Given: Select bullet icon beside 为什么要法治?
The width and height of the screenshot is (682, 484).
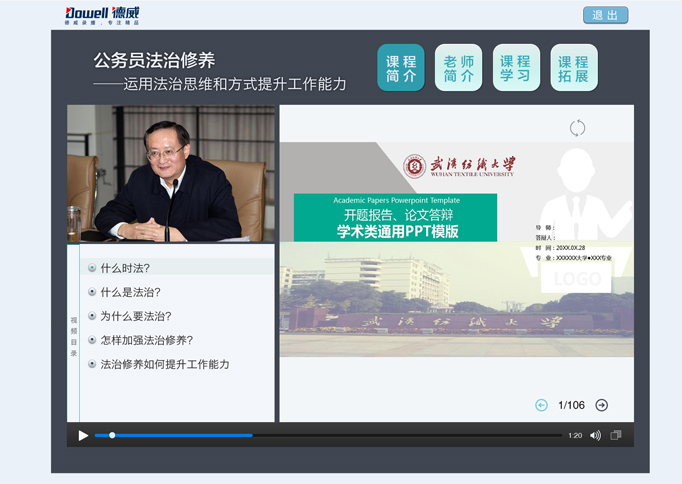Looking at the screenshot, I should pyautogui.click(x=92, y=316).
